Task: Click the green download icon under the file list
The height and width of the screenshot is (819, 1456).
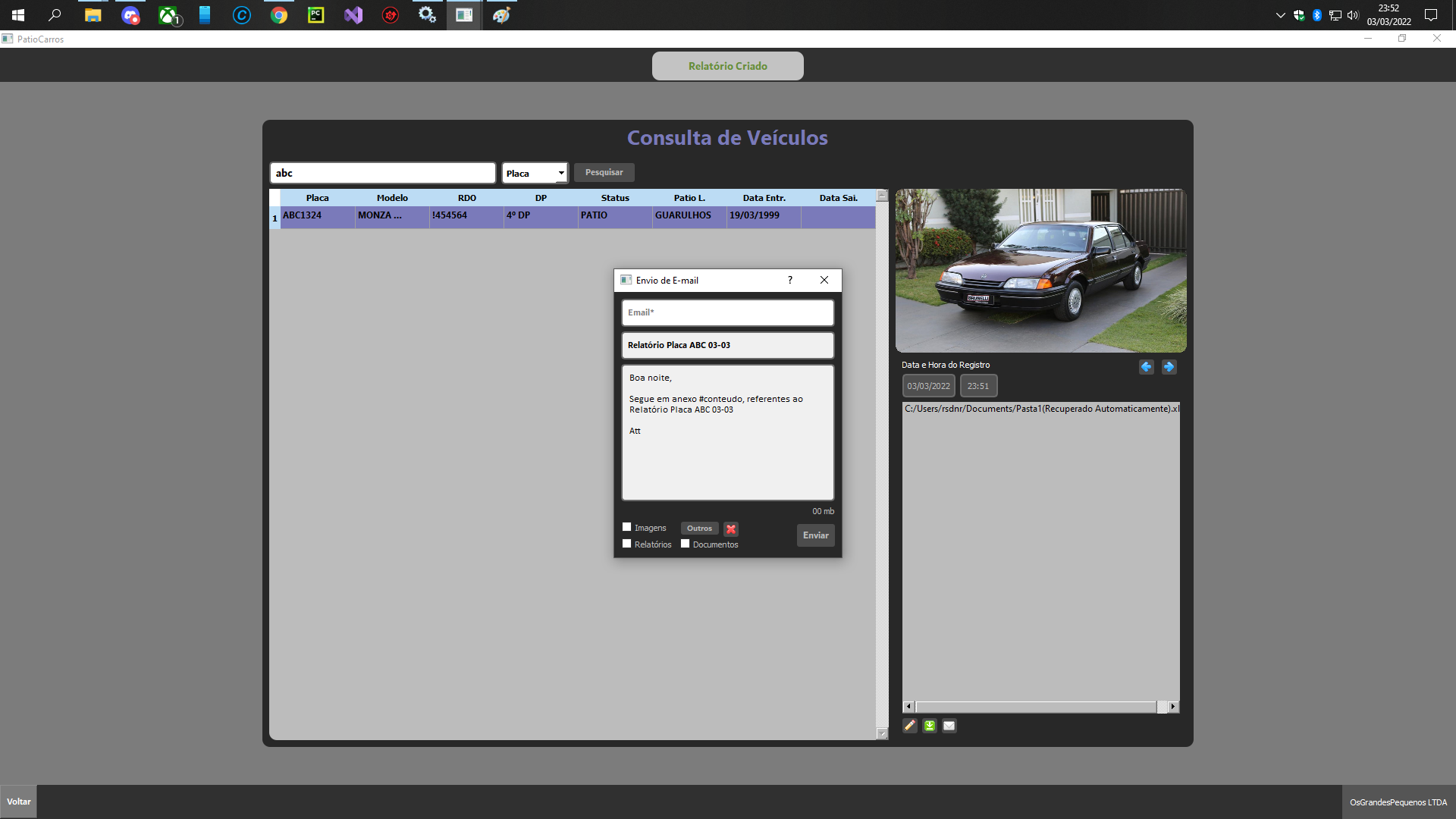Action: (929, 726)
